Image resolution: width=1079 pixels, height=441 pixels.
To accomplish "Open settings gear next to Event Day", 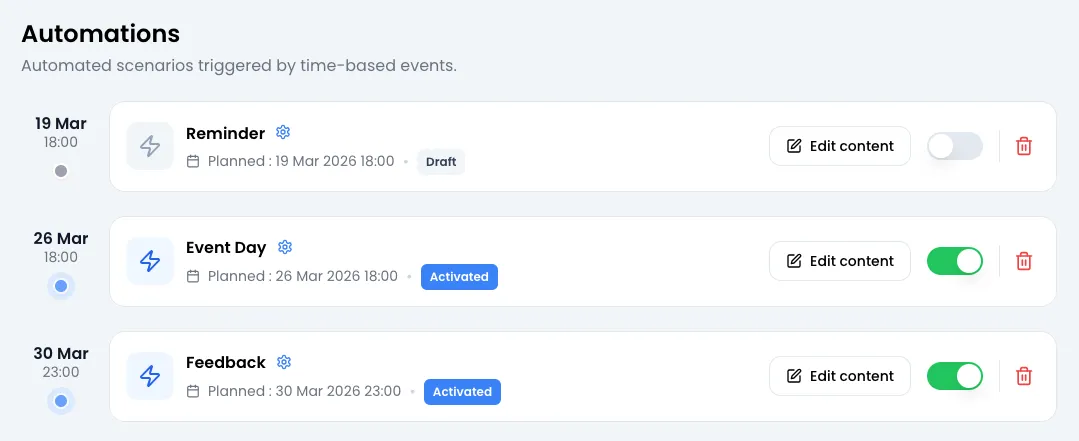I will (x=285, y=247).
